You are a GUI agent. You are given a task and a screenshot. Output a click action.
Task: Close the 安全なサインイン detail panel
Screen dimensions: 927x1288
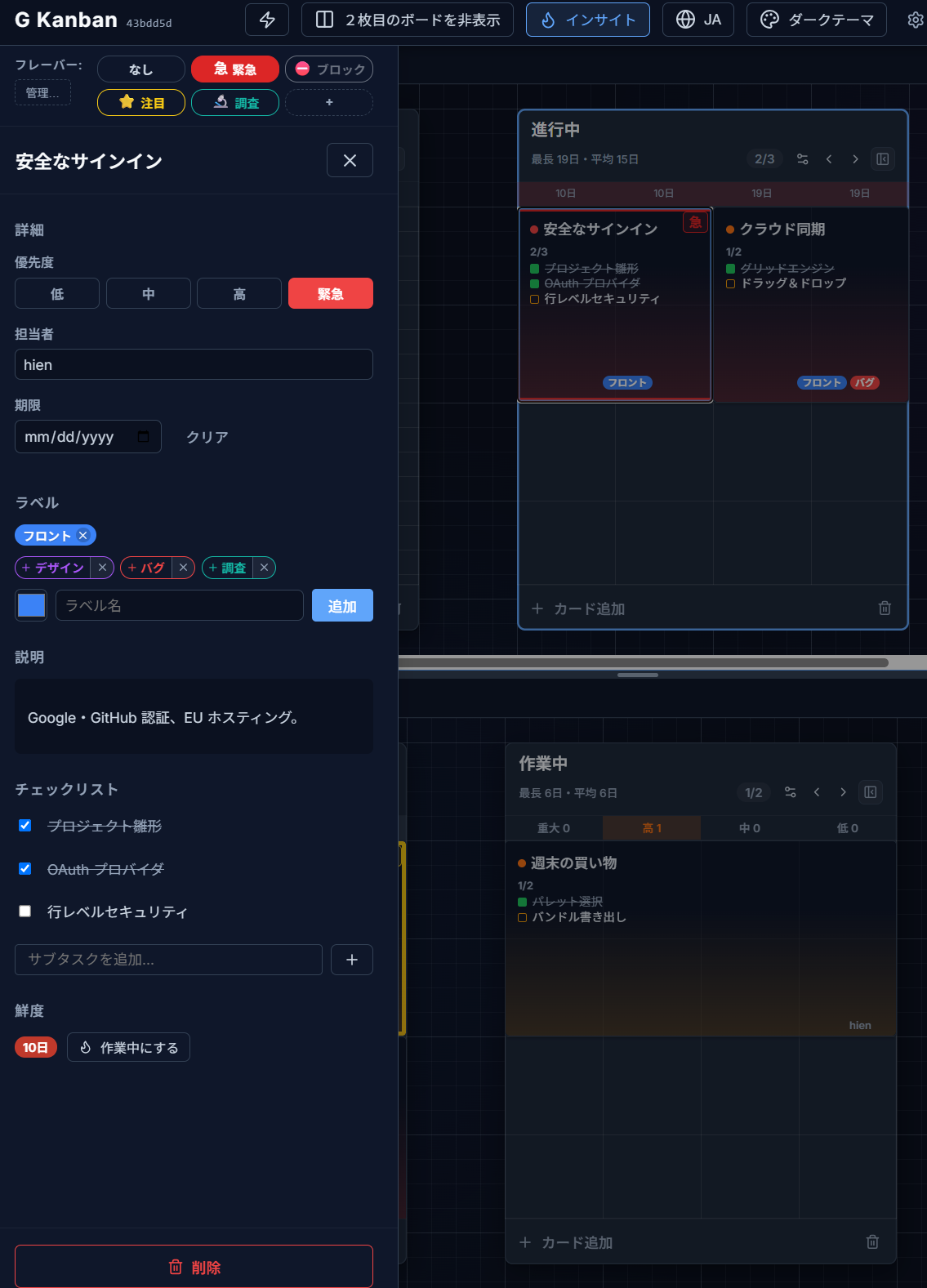coord(350,160)
